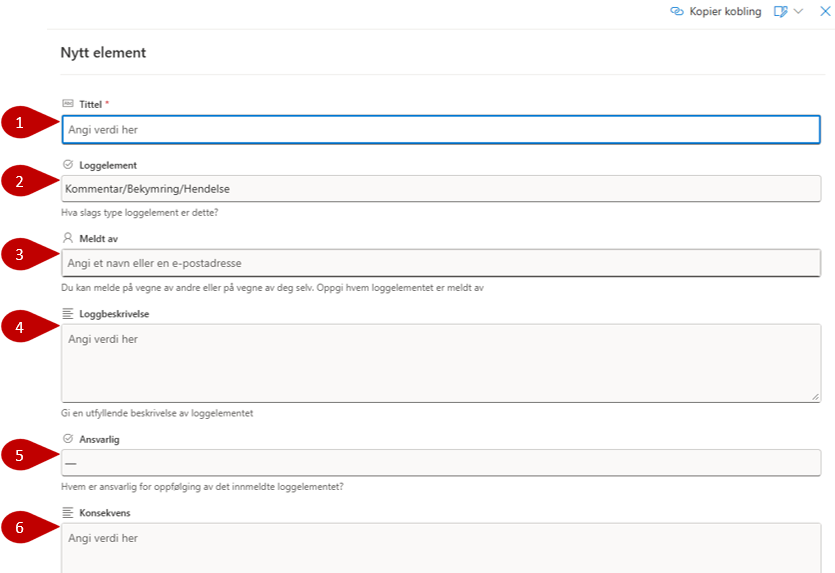Click the edit form icon
The image size is (835, 573).
[x=780, y=11]
